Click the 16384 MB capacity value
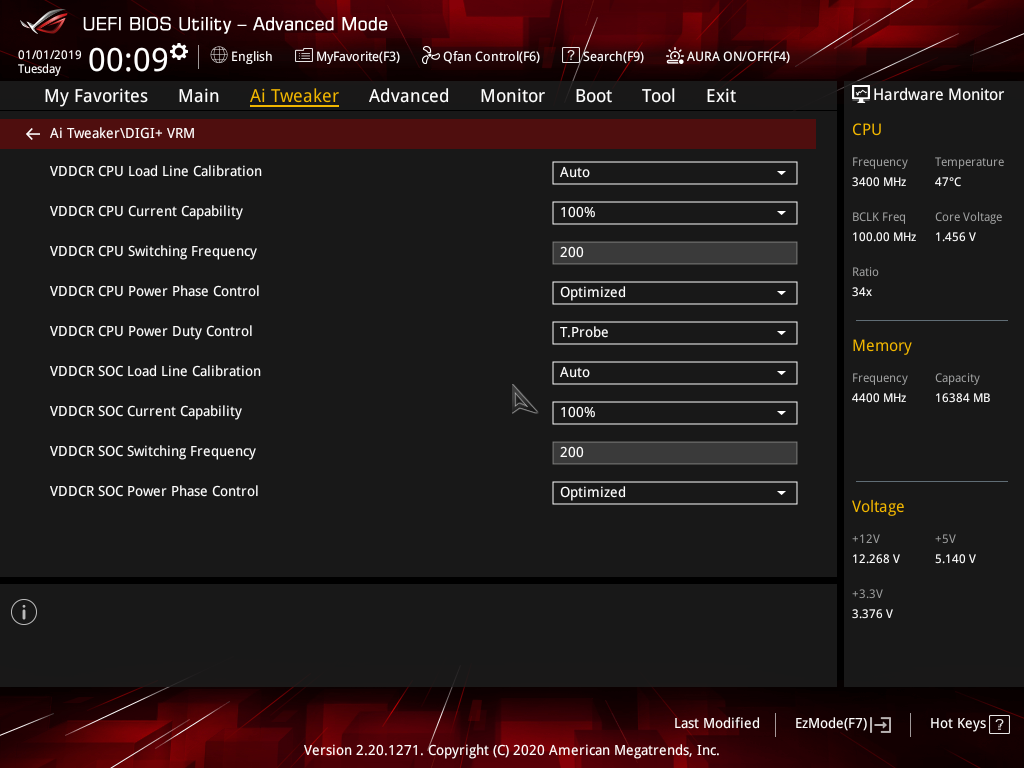 tap(963, 398)
